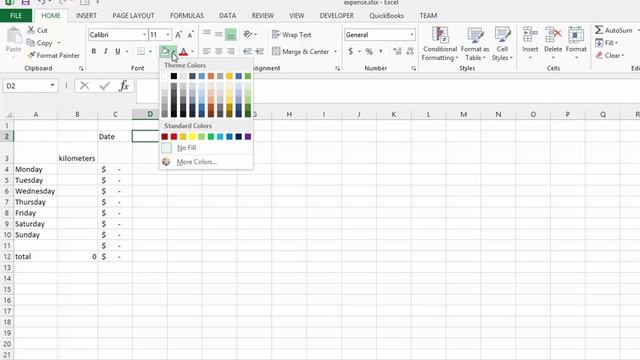Screen dimensions: 640x360
Task: Toggle Align Right
Action: coord(231,51)
